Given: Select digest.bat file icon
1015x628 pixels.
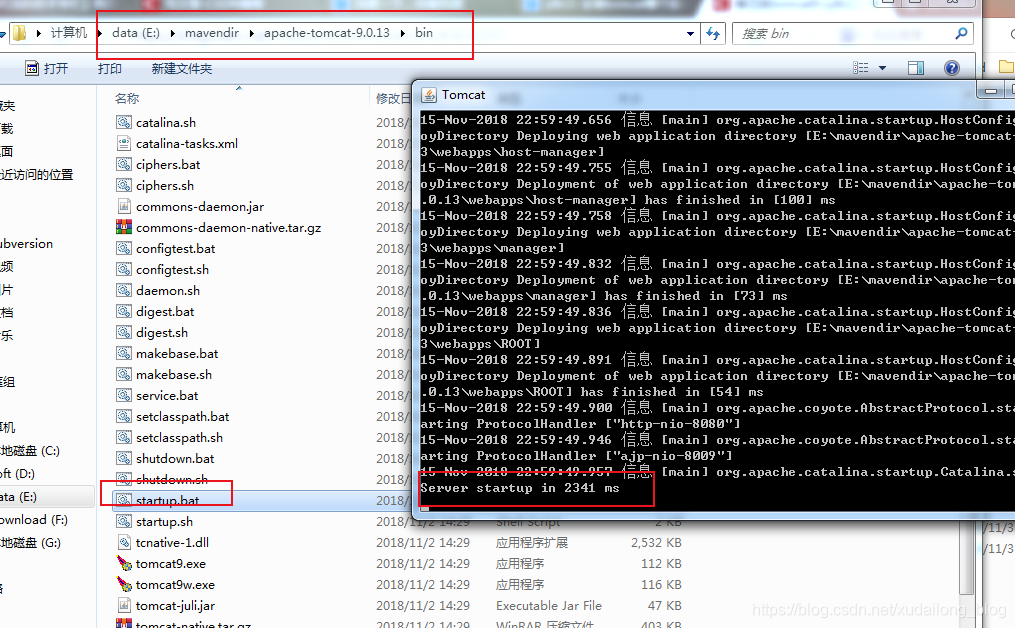Looking at the screenshot, I should click(x=124, y=311).
